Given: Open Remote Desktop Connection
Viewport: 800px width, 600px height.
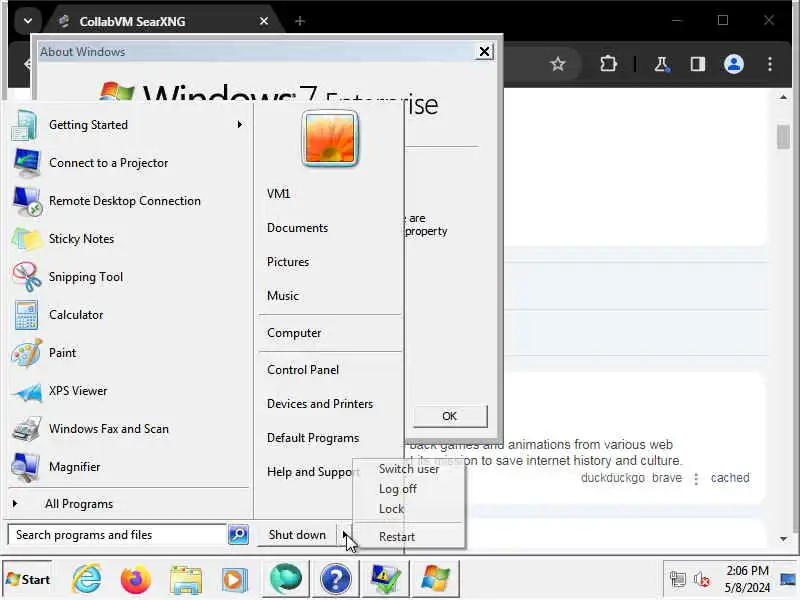Looking at the screenshot, I should coord(128,201).
